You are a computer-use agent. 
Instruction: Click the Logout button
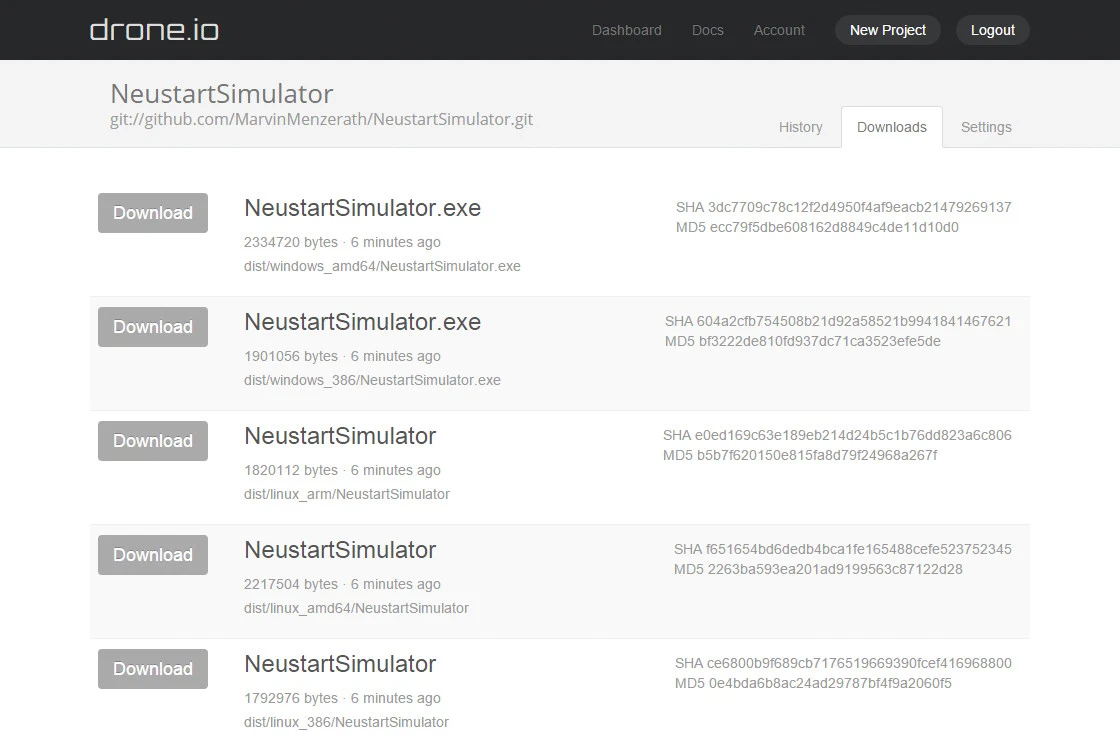[x=992, y=30]
